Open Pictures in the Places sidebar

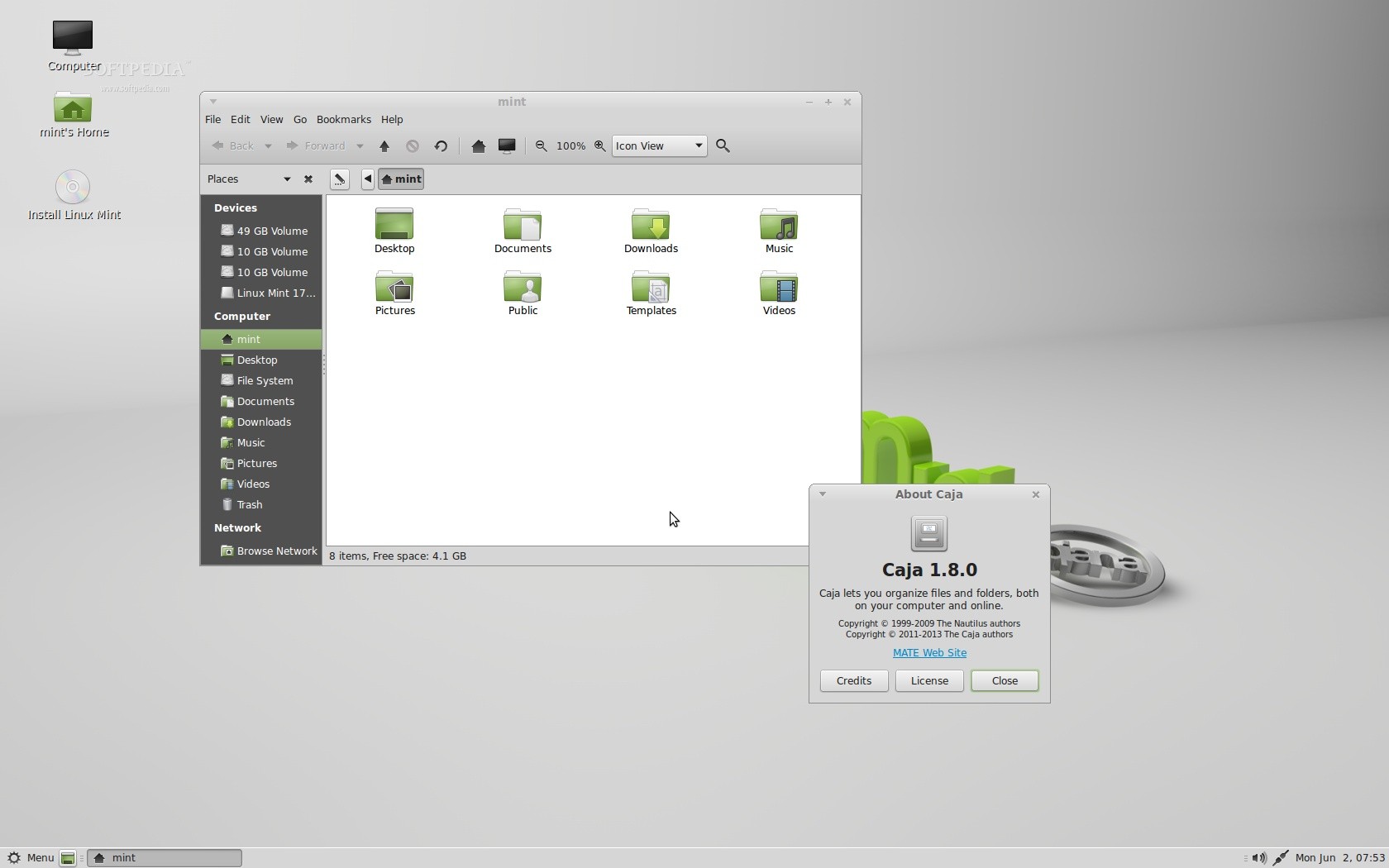pyautogui.click(x=261, y=464)
